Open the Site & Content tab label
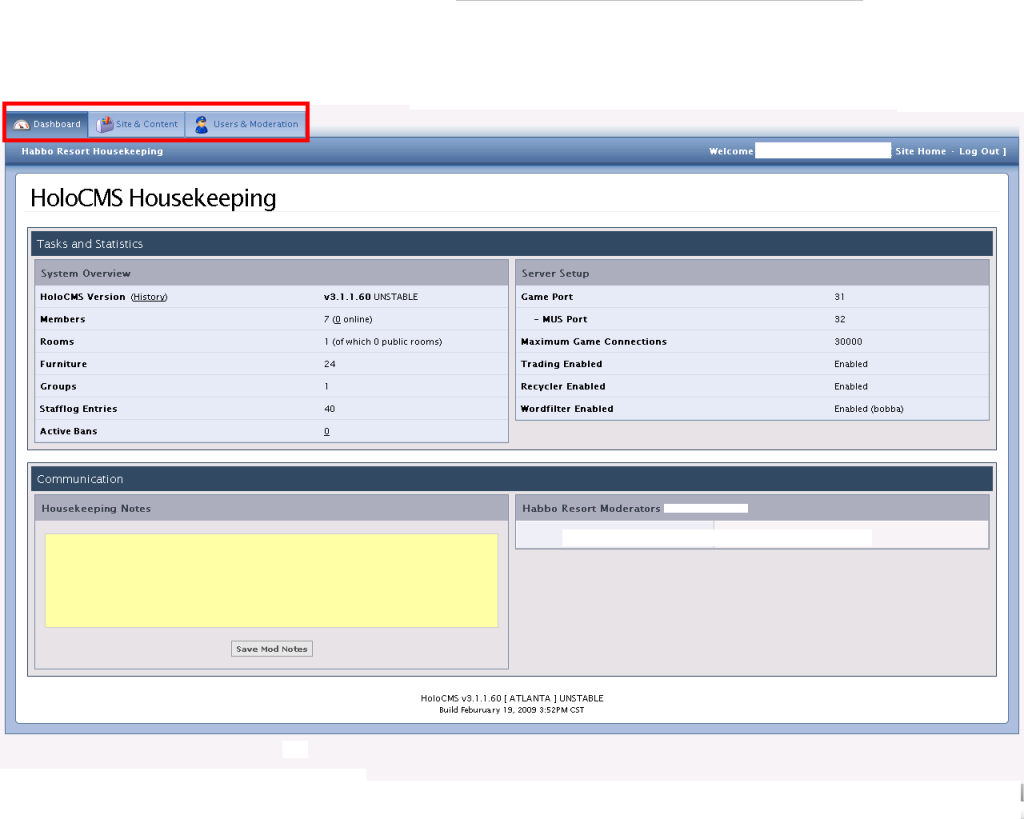This screenshot has width=1024, height=819. coord(147,124)
